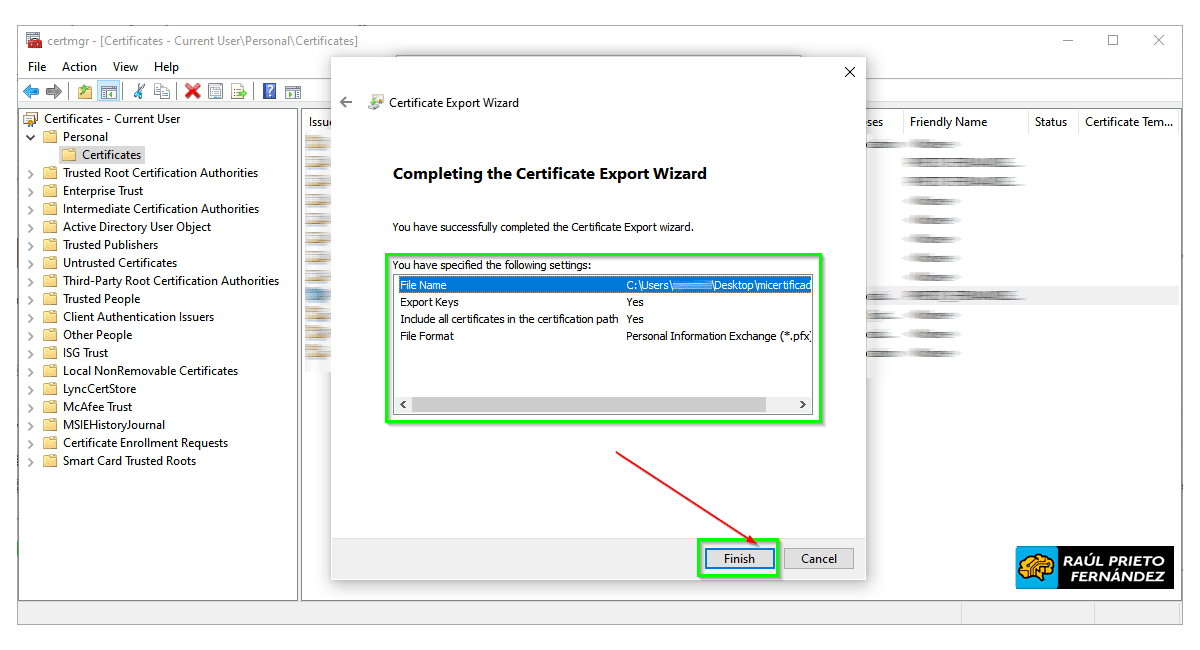This screenshot has width=1200, height=650.
Task: Click the Copy icon in toolbar
Action: click(162, 92)
